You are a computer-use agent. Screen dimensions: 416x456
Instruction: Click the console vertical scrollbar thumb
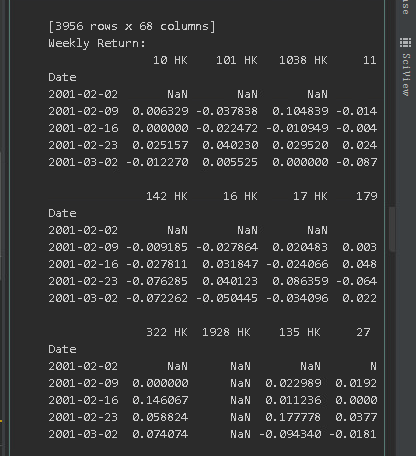392,229
